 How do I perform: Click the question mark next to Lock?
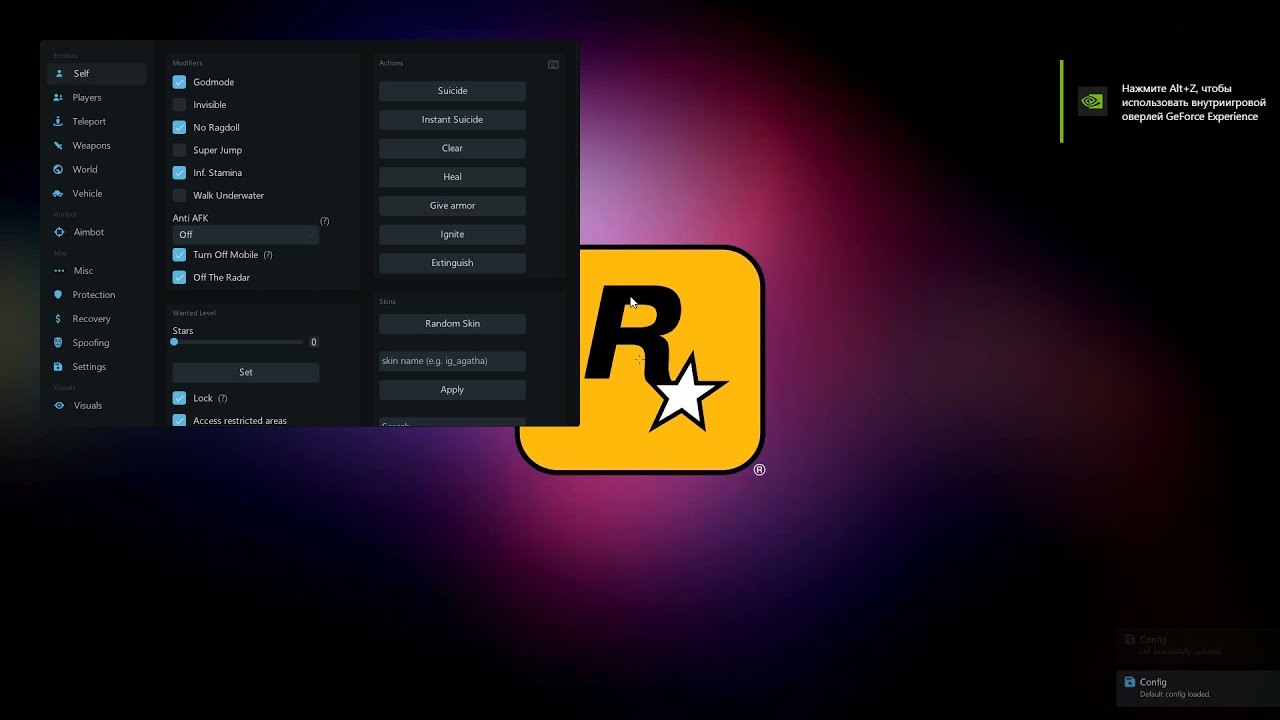tap(223, 398)
